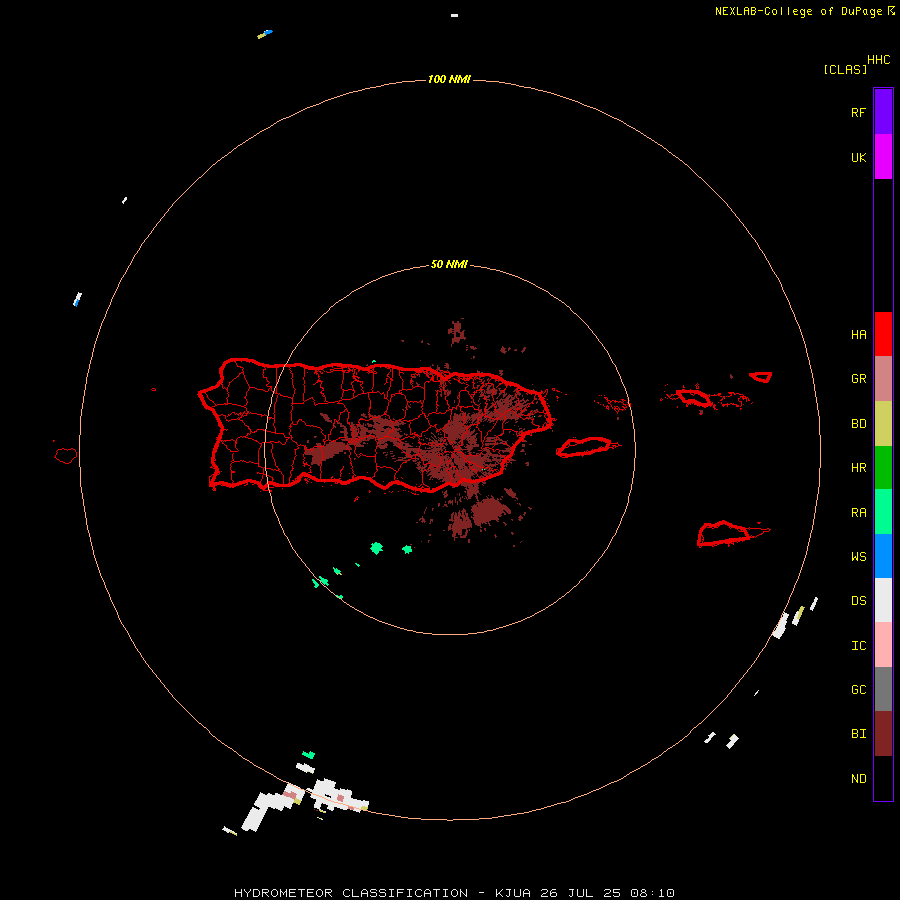Pick the RA light green legend swatch
900x900 pixels.
[x=883, y=512]
